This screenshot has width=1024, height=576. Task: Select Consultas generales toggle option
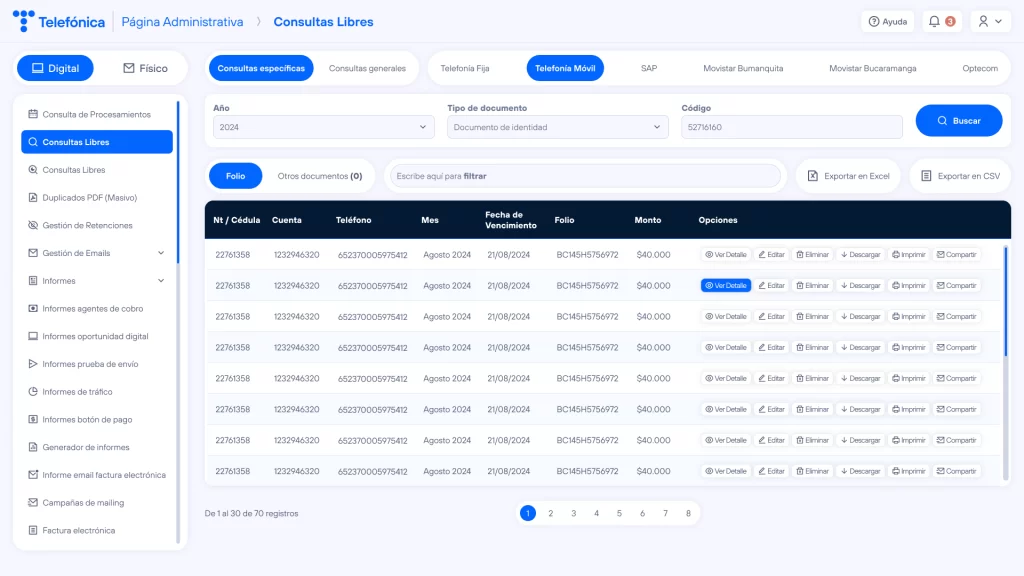tap(367, 68)
